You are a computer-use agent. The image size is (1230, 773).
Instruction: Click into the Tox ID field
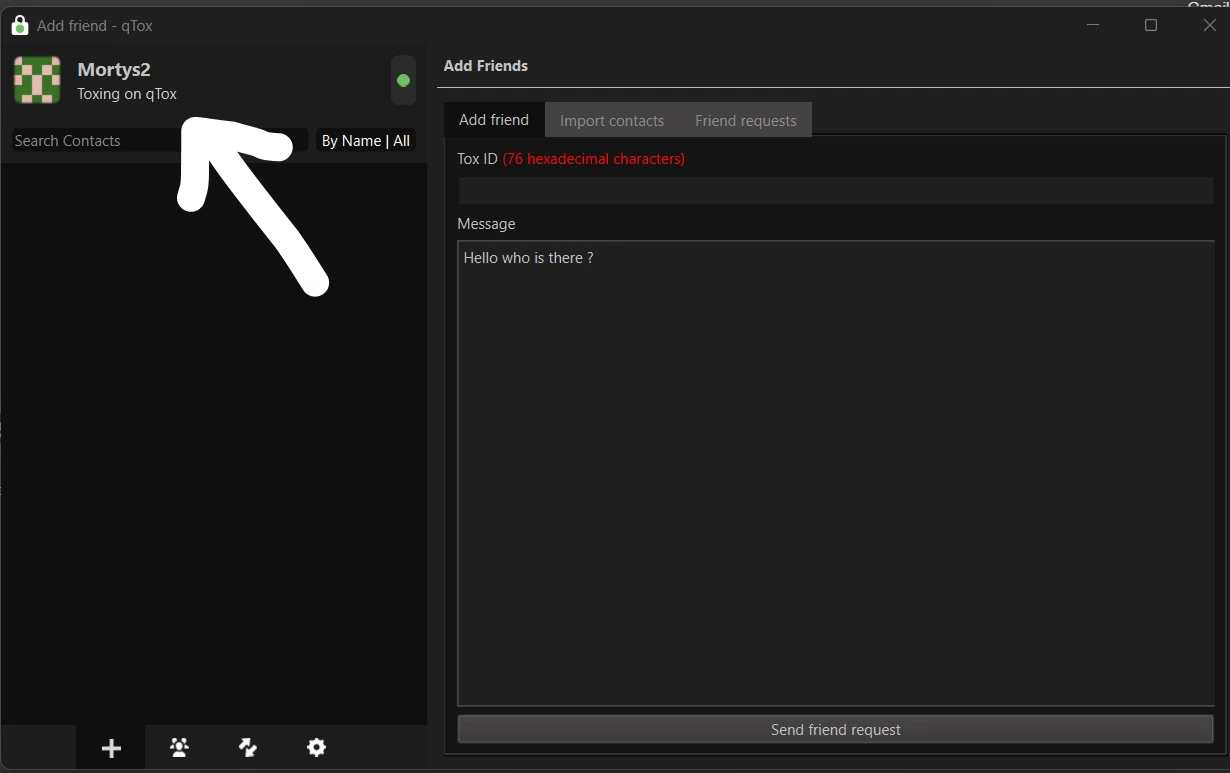click(x=835, y=190)
